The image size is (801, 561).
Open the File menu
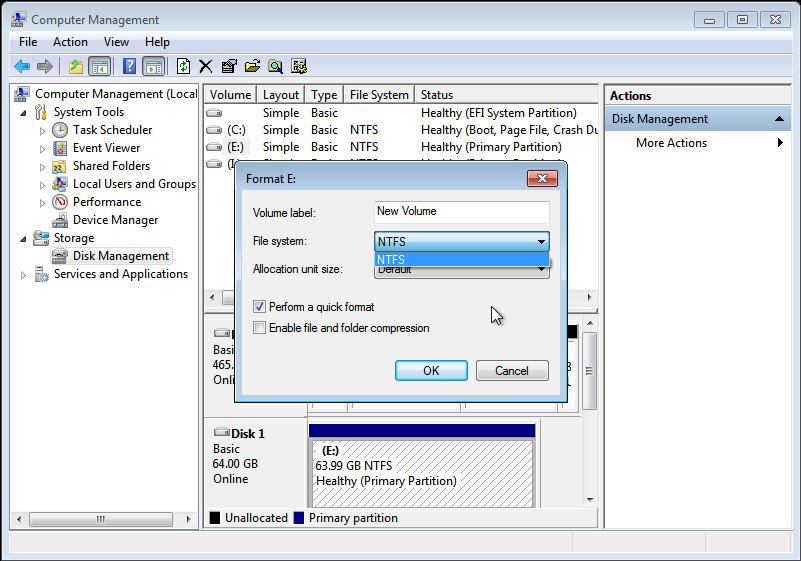(28, 42)
